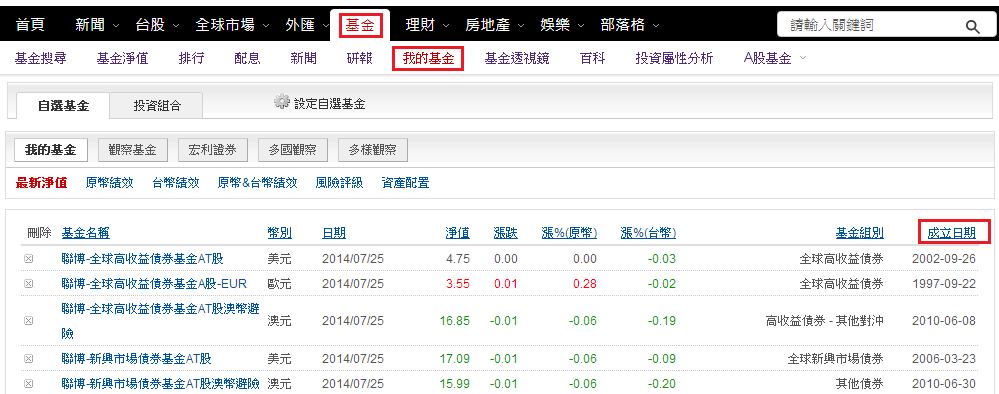This screenshot has height=394, width=999.
Task: Delete 聯博-全球高收益債券基金AT股 row with x icon
Action: (x=28, y=259)
